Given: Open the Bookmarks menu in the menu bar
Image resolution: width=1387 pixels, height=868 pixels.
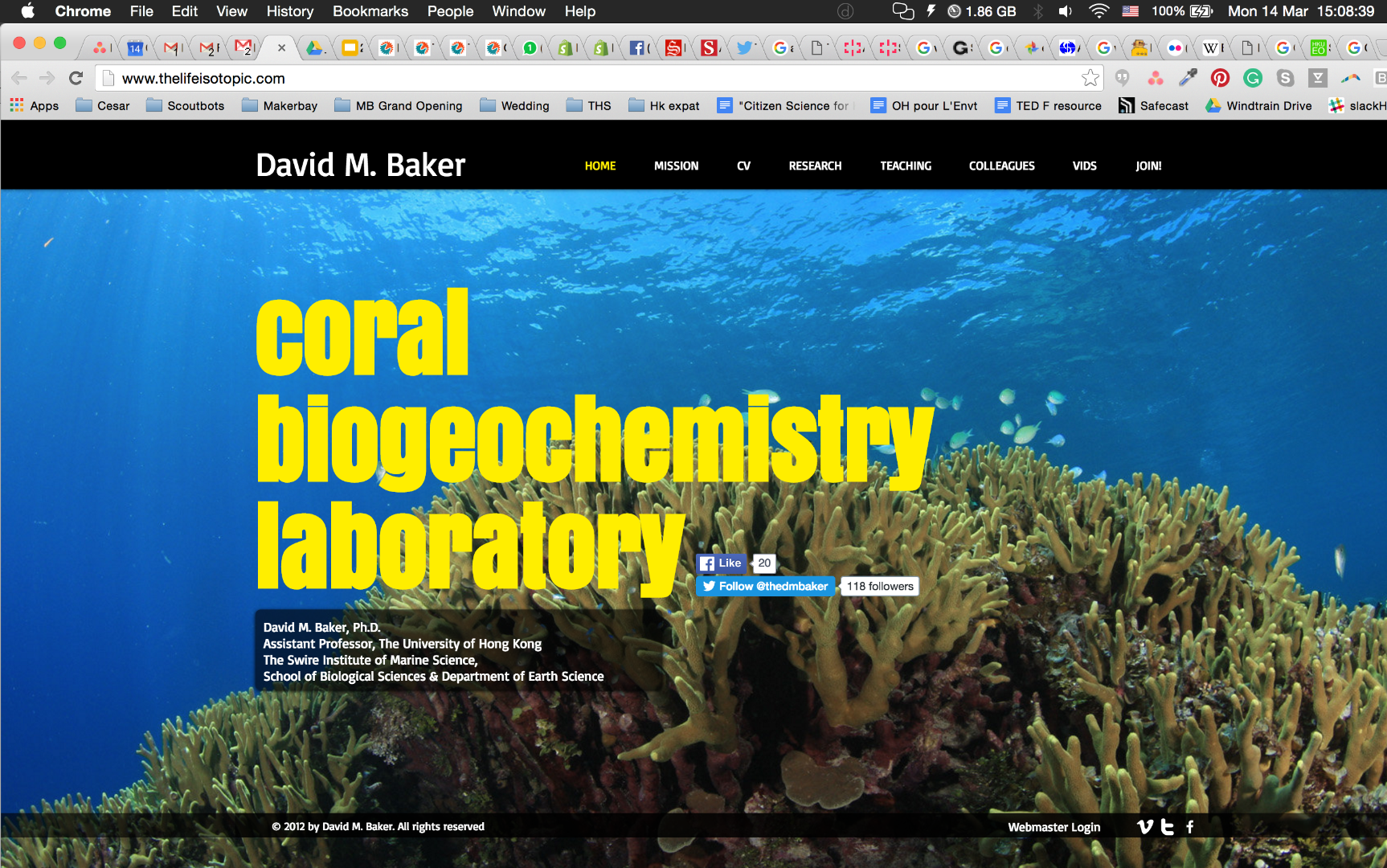Looking at the screenshot, I should [370, 11].
